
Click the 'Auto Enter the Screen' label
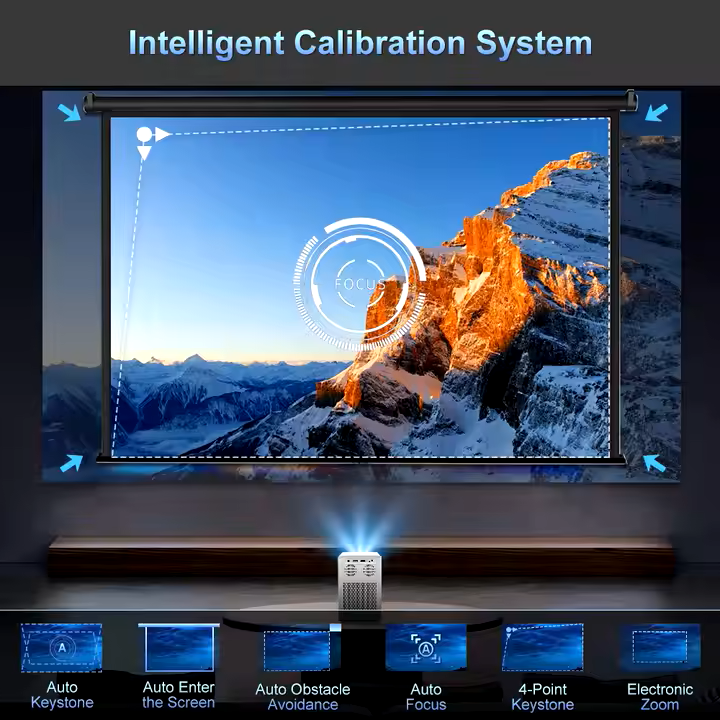178,695
